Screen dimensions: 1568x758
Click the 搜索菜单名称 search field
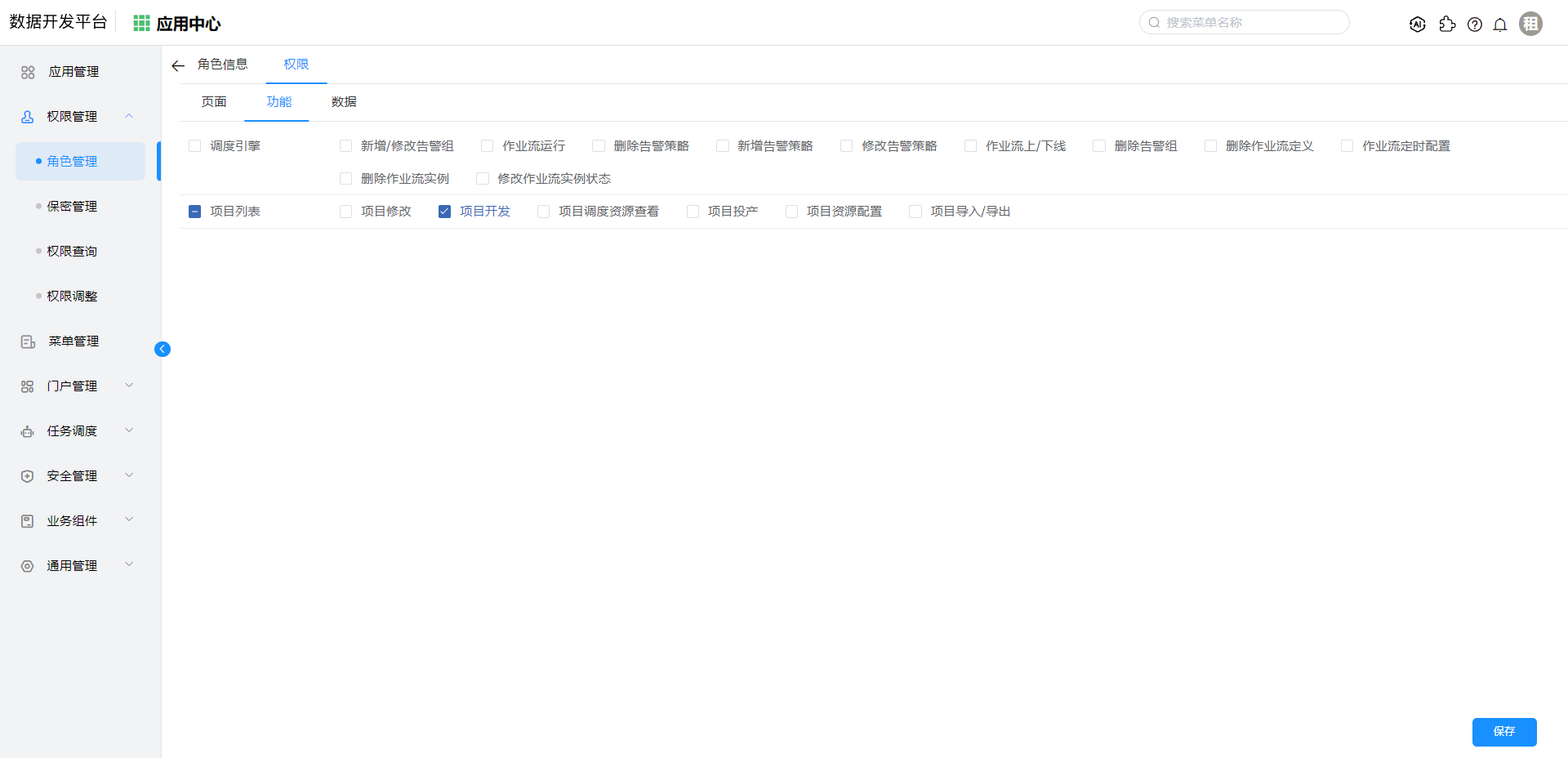(x=1249, y=23)
